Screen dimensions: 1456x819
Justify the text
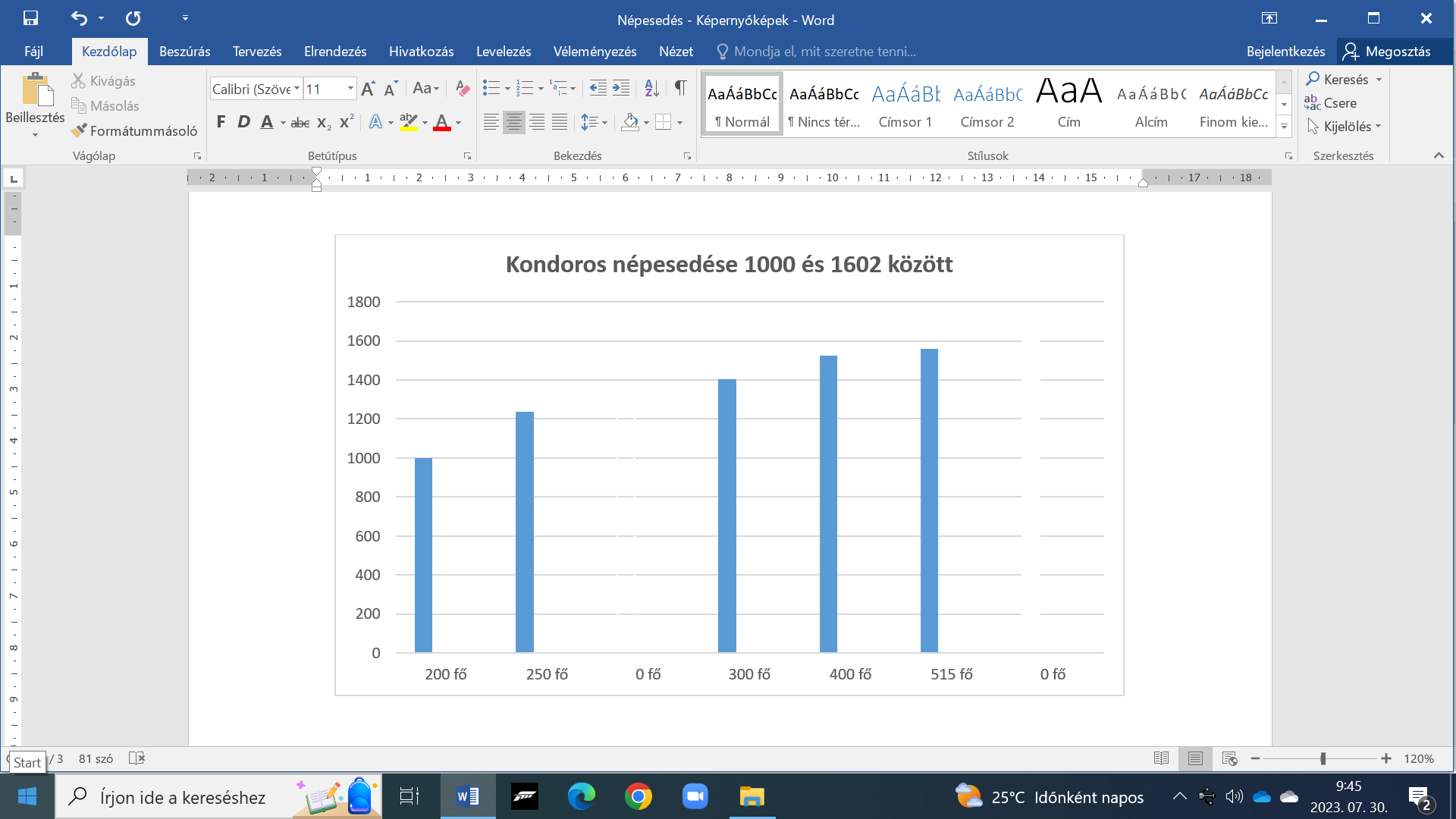[560, 122]
